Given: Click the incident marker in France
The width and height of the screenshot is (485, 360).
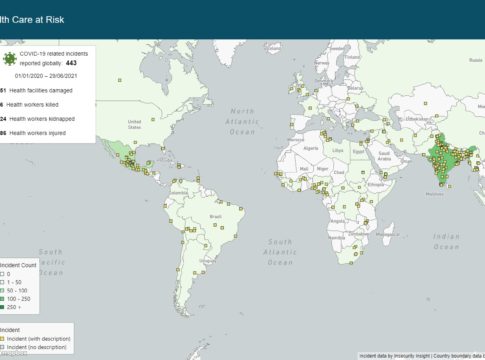Looking at the screenshot, I should [x=310, y=108].
